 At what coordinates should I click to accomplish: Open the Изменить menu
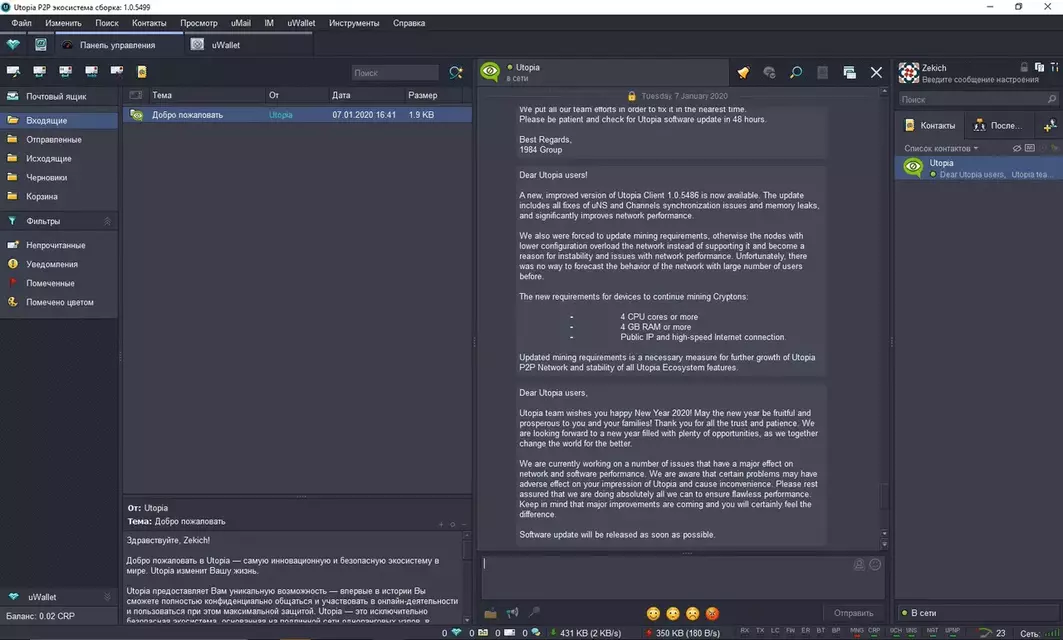63,23
